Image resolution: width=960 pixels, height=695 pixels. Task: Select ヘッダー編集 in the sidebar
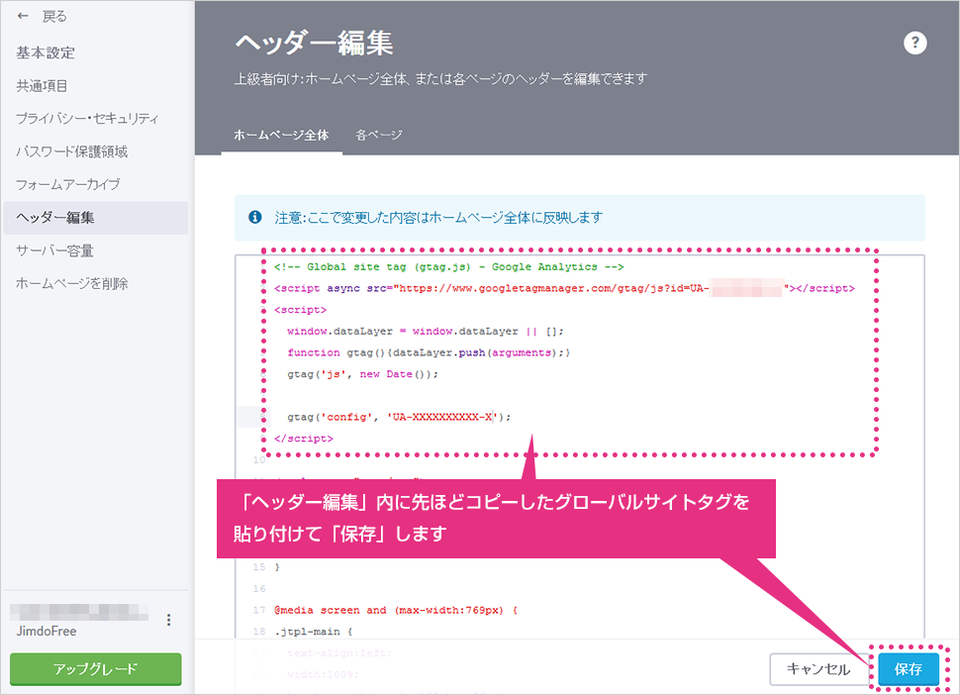(x=96, y=217)
